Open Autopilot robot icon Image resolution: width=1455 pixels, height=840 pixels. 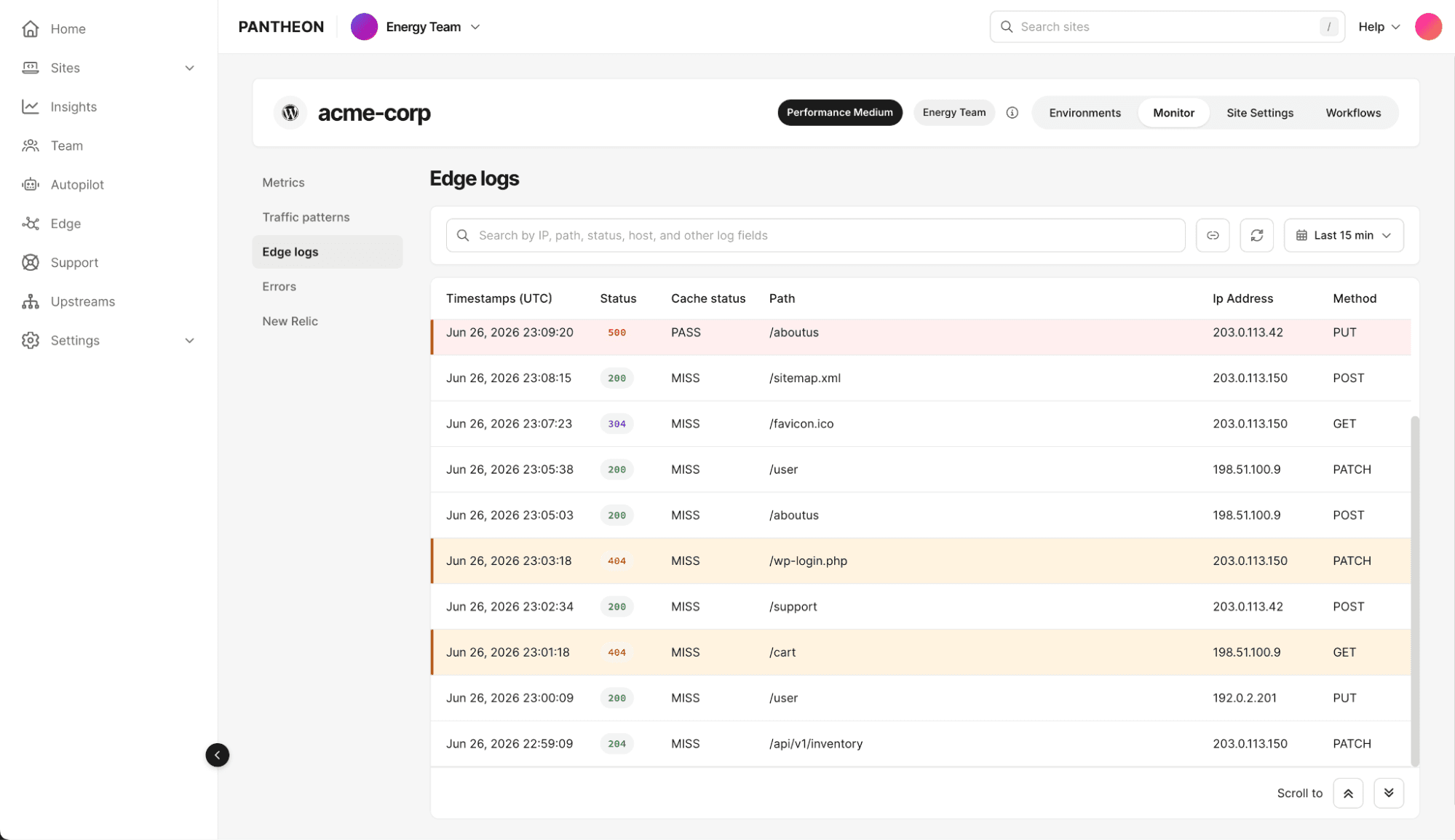coord(30,184)
